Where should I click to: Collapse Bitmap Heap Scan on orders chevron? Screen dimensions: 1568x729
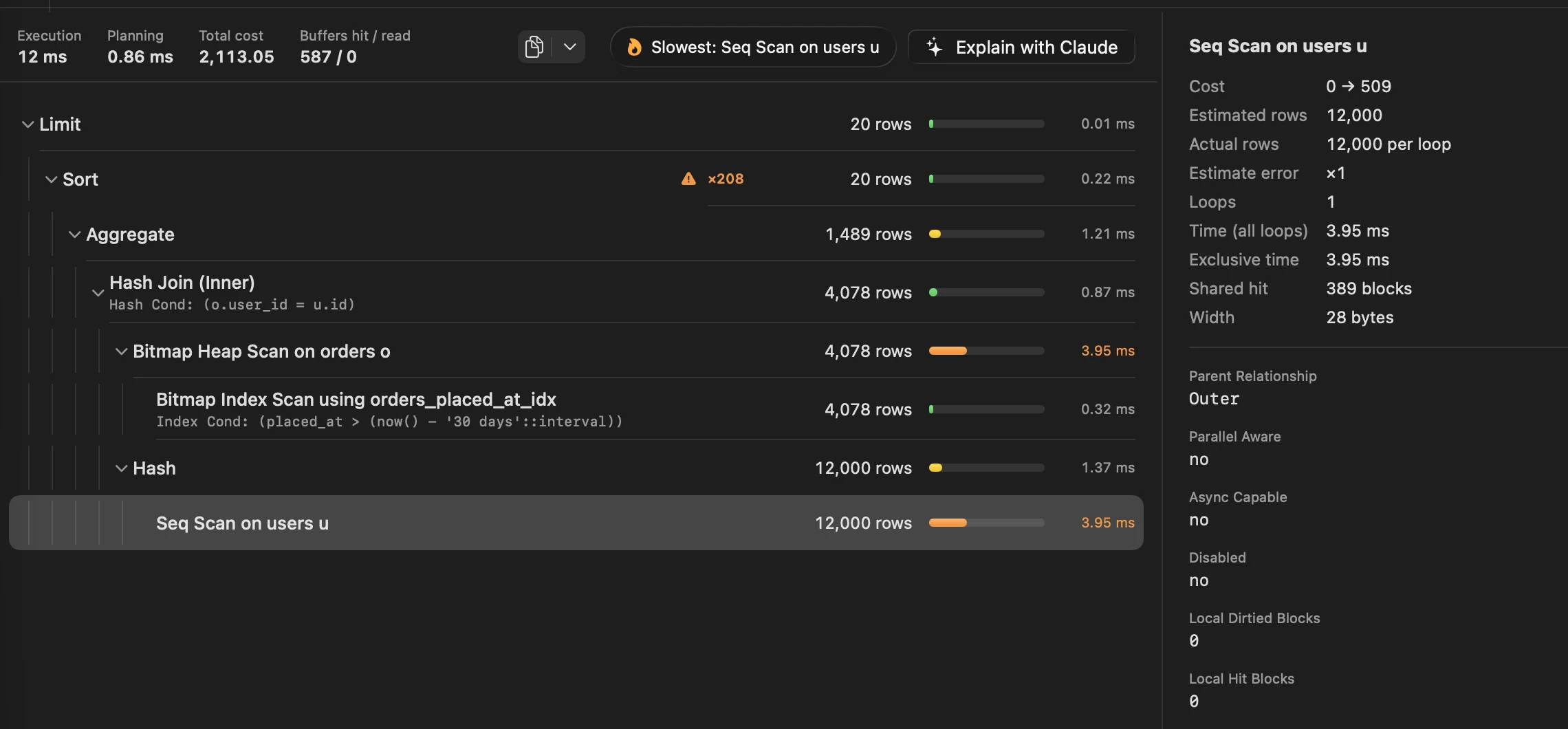(x=122, y=351)
